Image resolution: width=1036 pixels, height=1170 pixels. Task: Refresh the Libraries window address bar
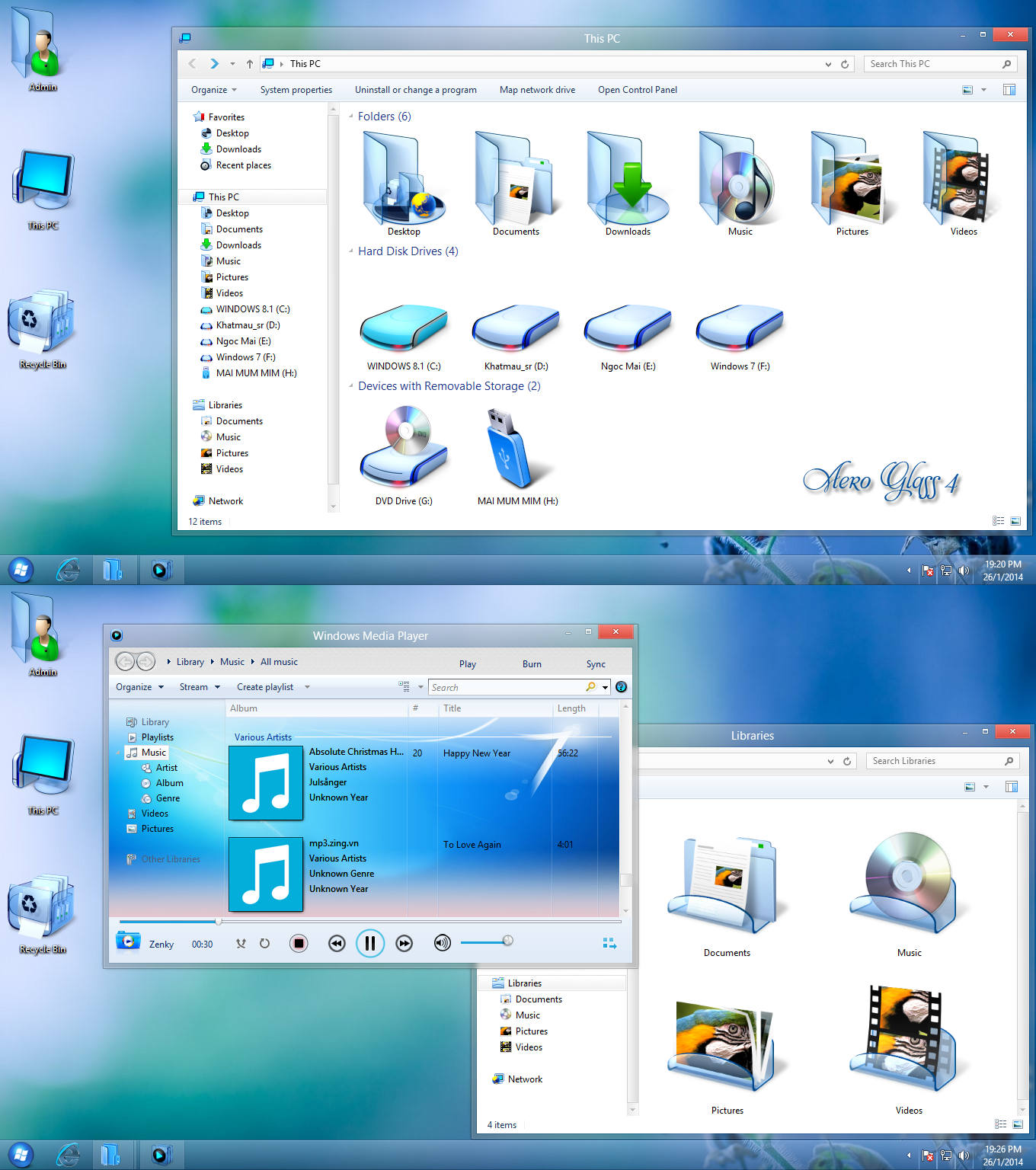(x=847, y=761)
